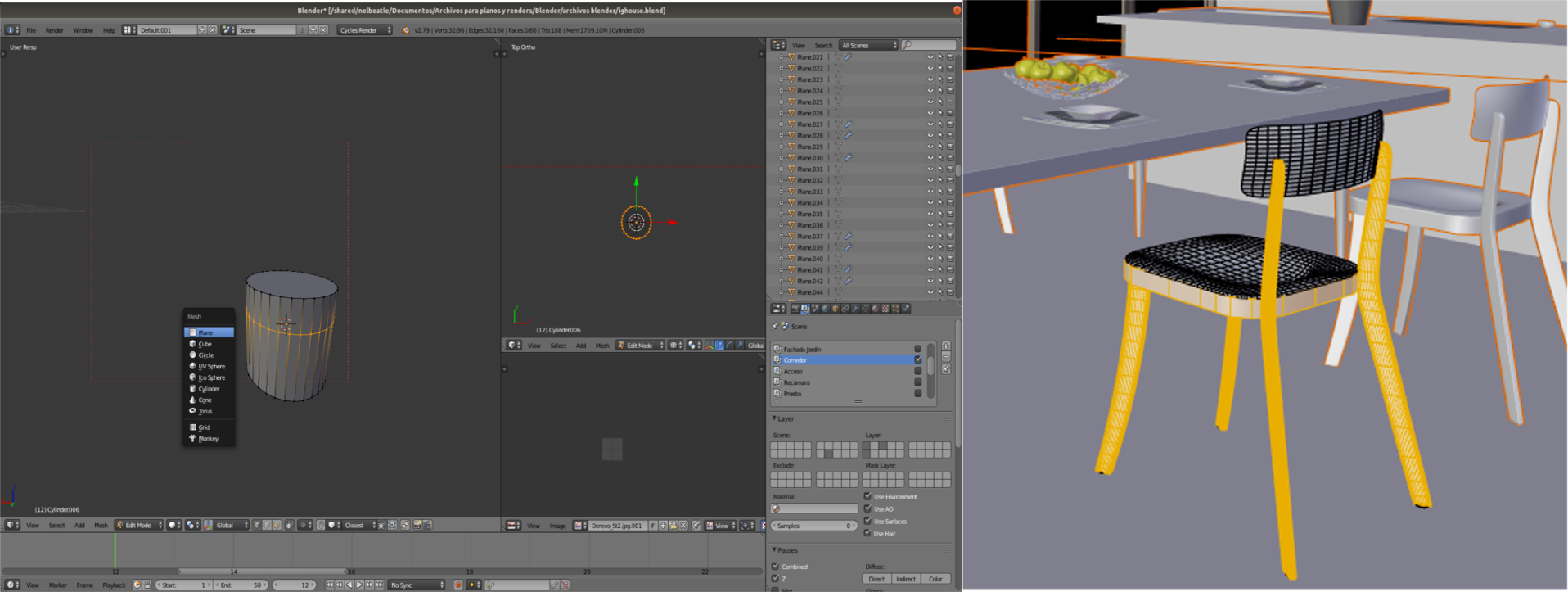Click the timeline End frame field
The image size is (1568, 592).
241,585
